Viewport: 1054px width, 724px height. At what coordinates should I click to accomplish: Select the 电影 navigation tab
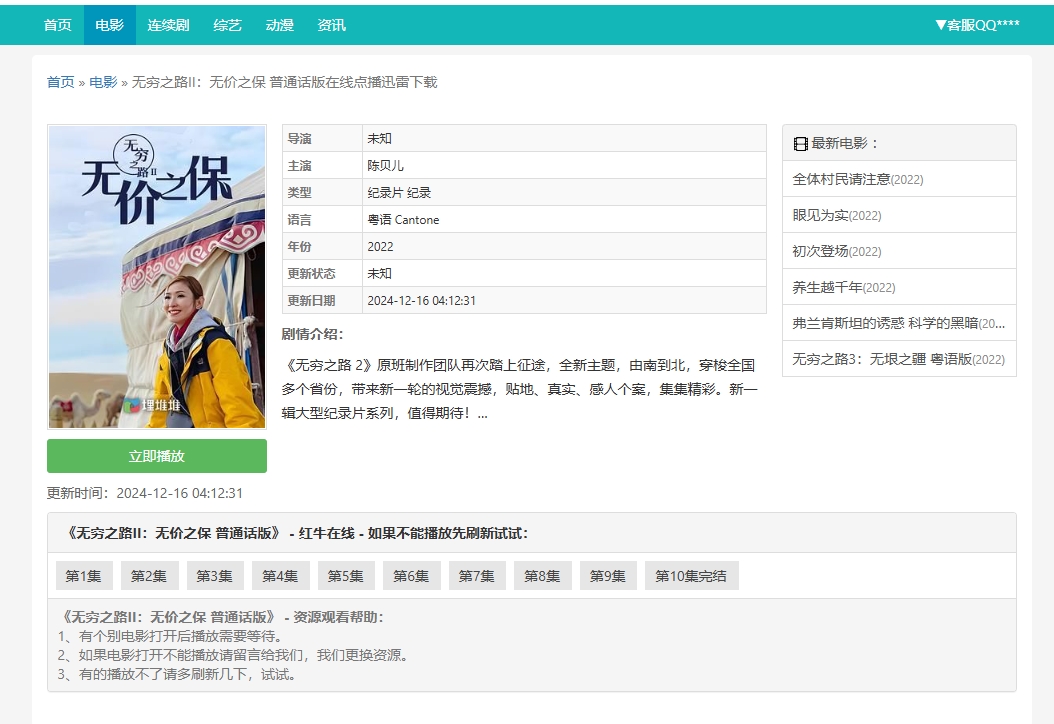click(110, 25)
